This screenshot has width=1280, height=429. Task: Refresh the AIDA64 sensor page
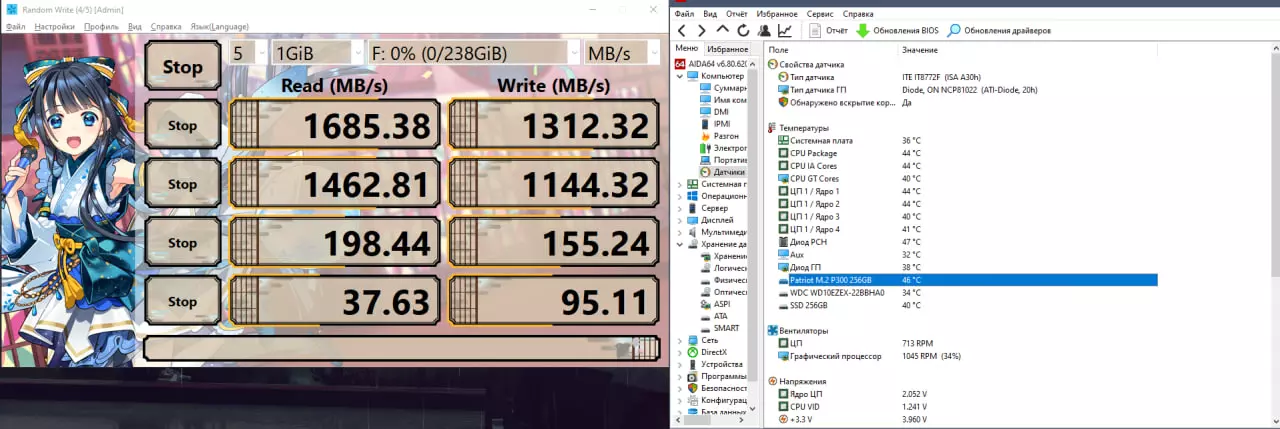743,31
